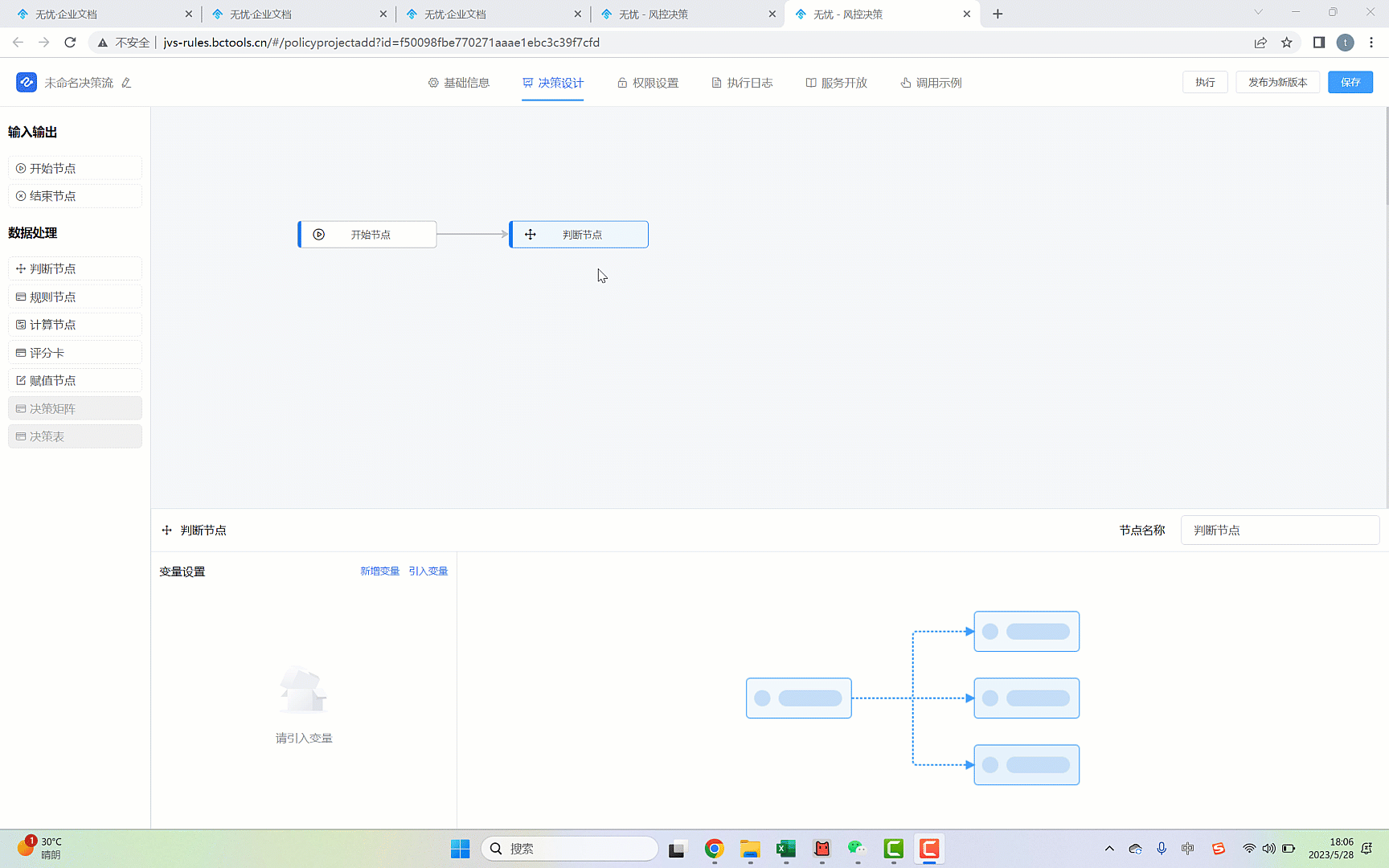Click the app logo next to 未命名决策流
Screen dimensions: 1389x868
(27, 82)
